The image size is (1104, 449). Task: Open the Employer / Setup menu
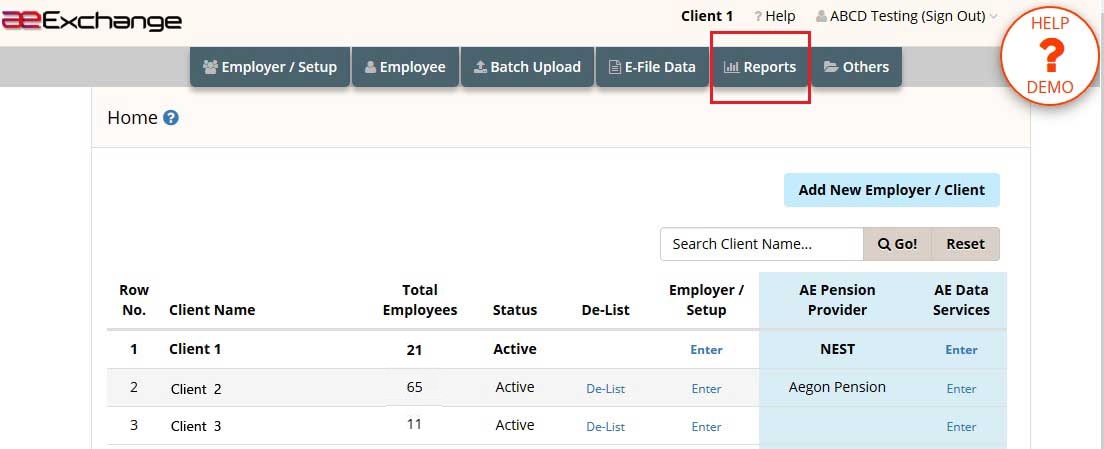pos(270,67)
